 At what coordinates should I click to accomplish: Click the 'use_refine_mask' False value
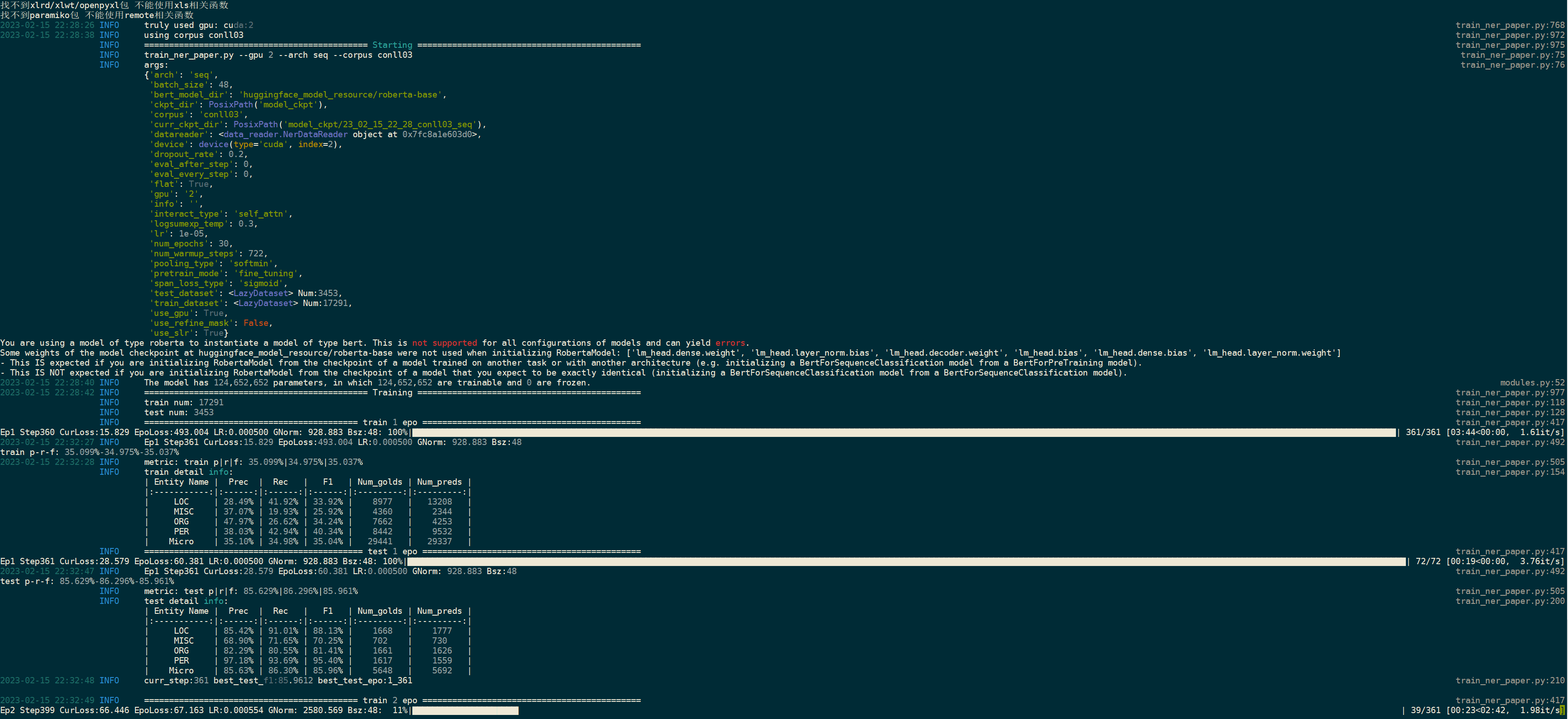(256, 323)
